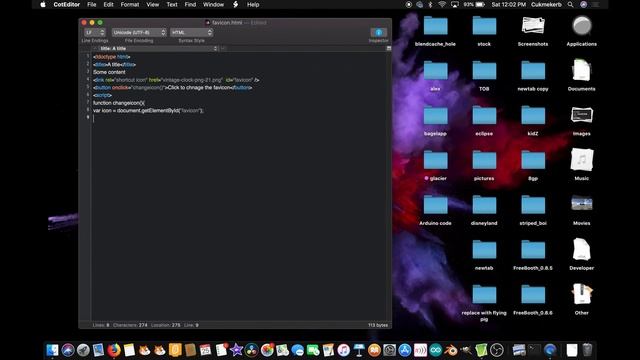Screen dimensions: 640x360
Task: Click the 'var icon = document.getElementById' line
Action: [x=148, y=111]
